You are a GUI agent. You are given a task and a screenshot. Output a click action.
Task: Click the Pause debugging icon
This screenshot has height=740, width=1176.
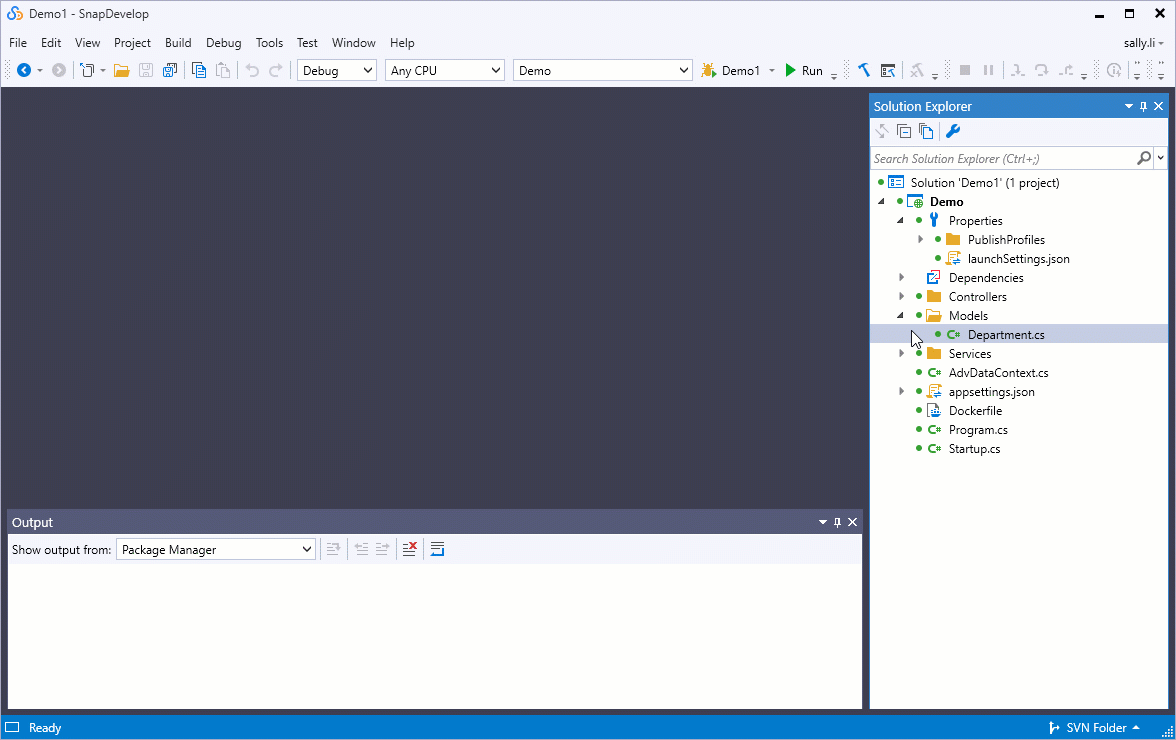988,70
